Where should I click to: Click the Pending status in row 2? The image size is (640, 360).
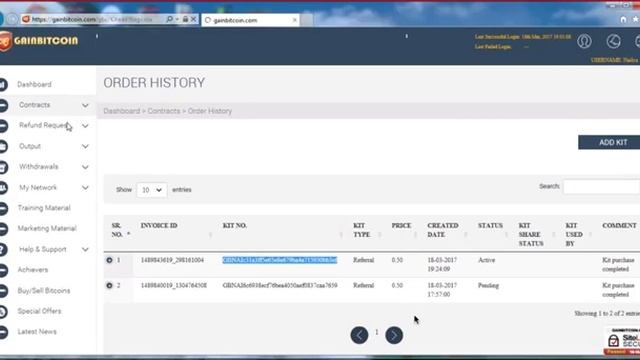488,285
